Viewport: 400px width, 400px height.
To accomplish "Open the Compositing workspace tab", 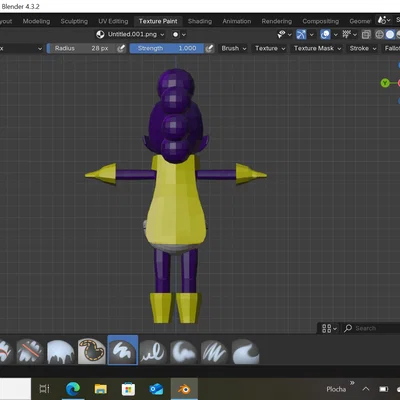I will [x=320, y=21].
